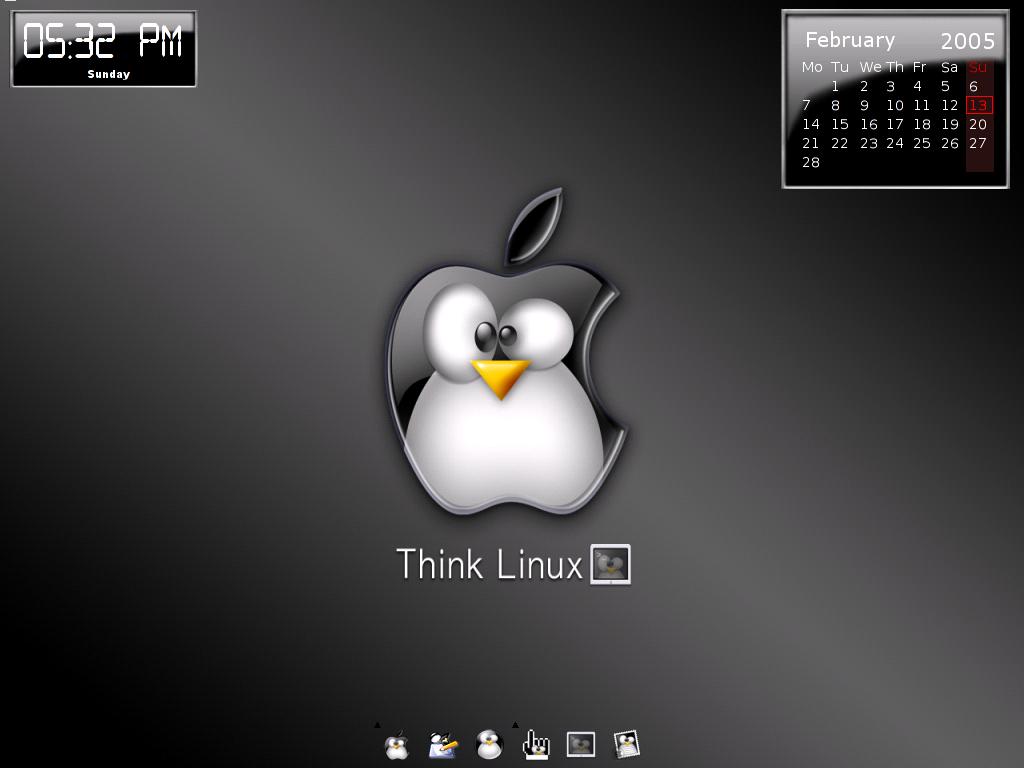Select date 14 in the calendar

click(x=810, y=124)
